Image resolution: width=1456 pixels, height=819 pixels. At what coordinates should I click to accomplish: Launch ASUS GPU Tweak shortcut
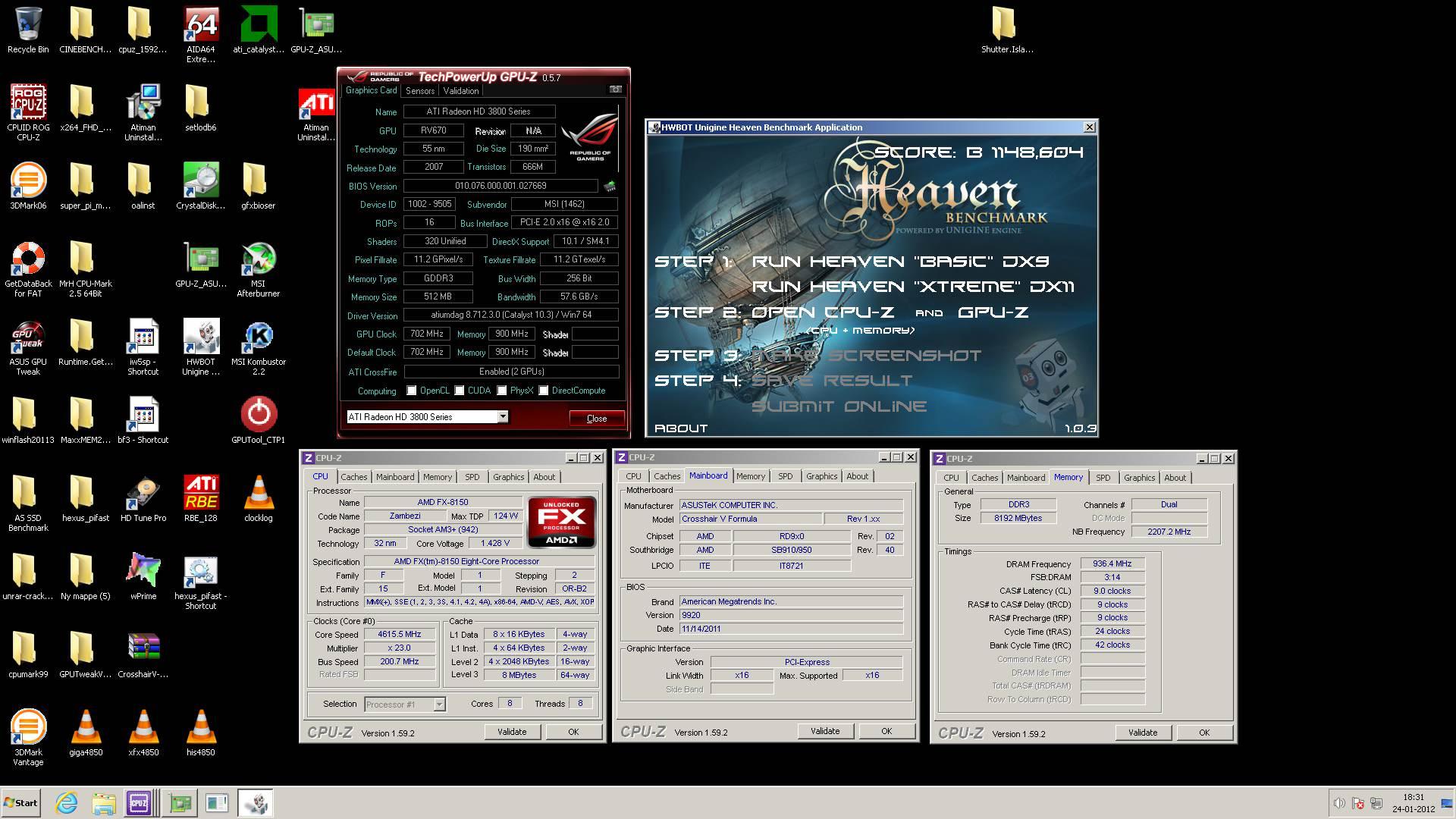28,347
